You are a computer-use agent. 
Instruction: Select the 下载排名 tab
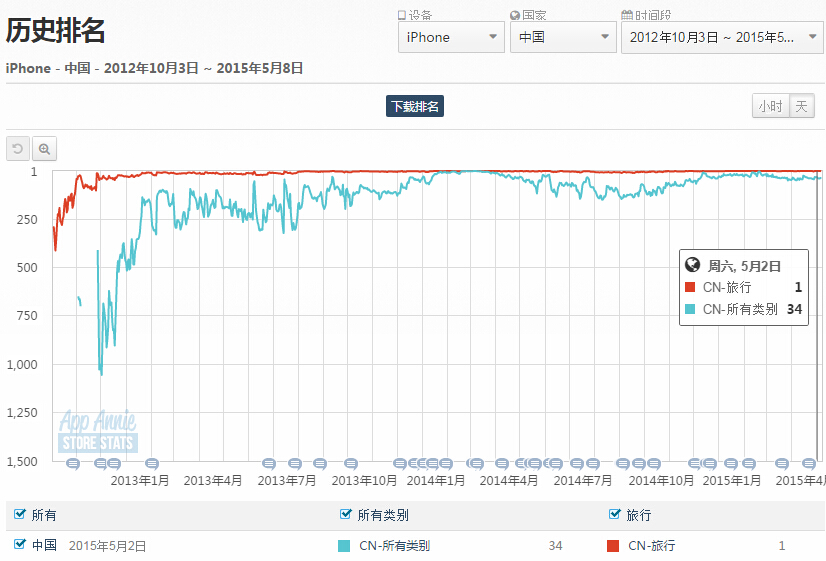click(x=414, y=107)
